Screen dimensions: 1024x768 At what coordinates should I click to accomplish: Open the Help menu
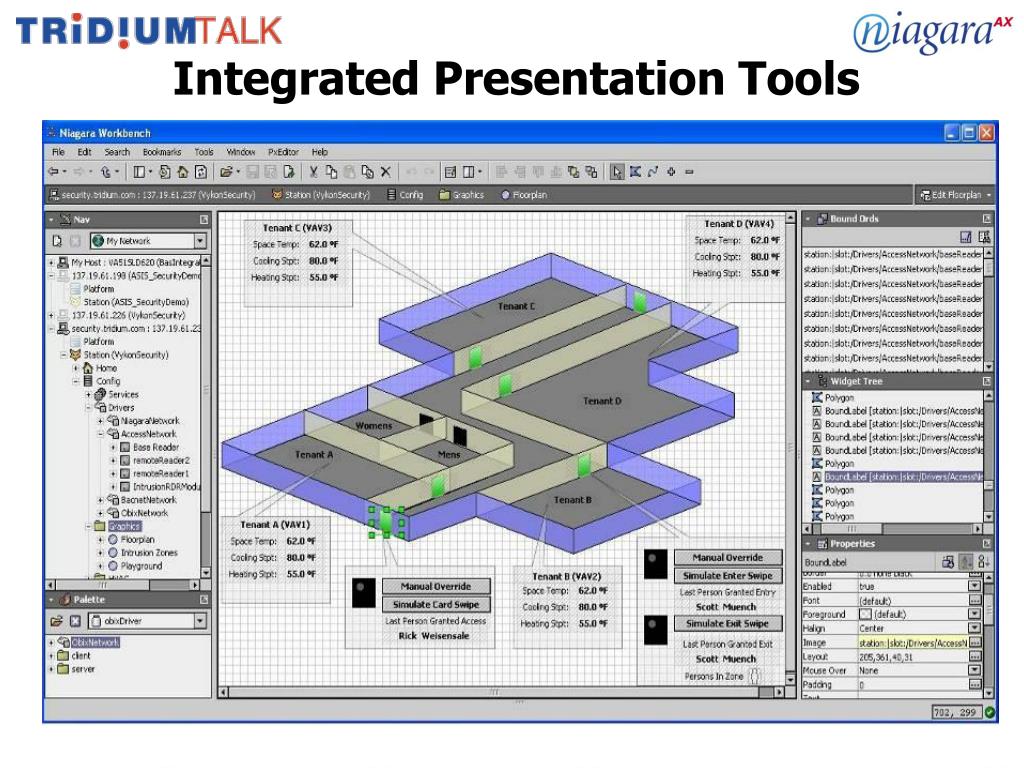tap(319, 152)
